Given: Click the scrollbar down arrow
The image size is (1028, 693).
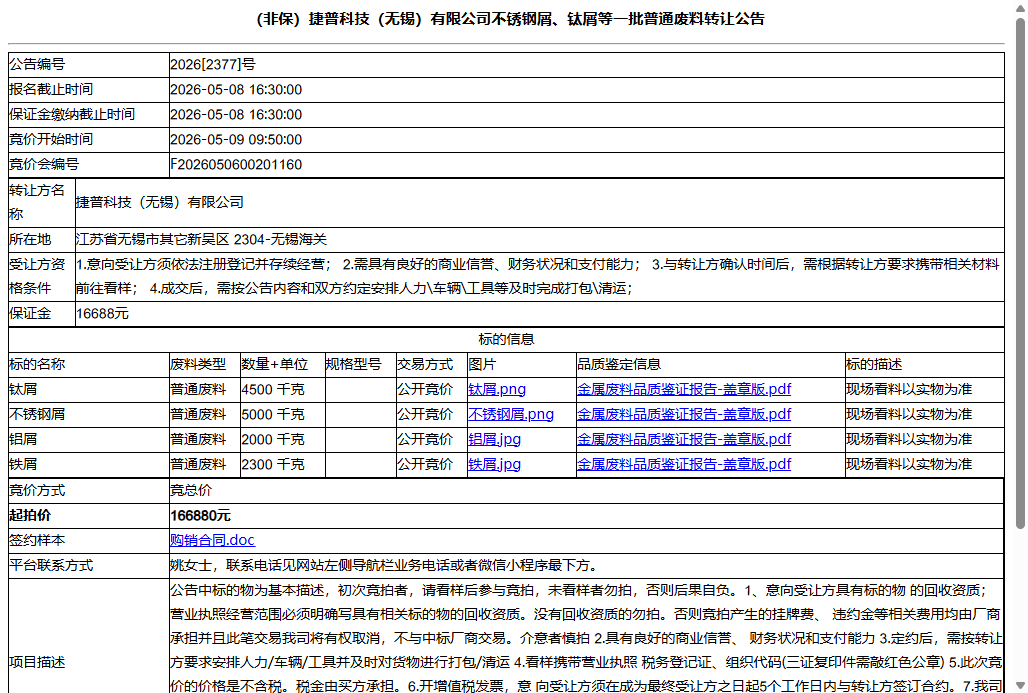Looking at the screenshot, I should pos(1020,685).
